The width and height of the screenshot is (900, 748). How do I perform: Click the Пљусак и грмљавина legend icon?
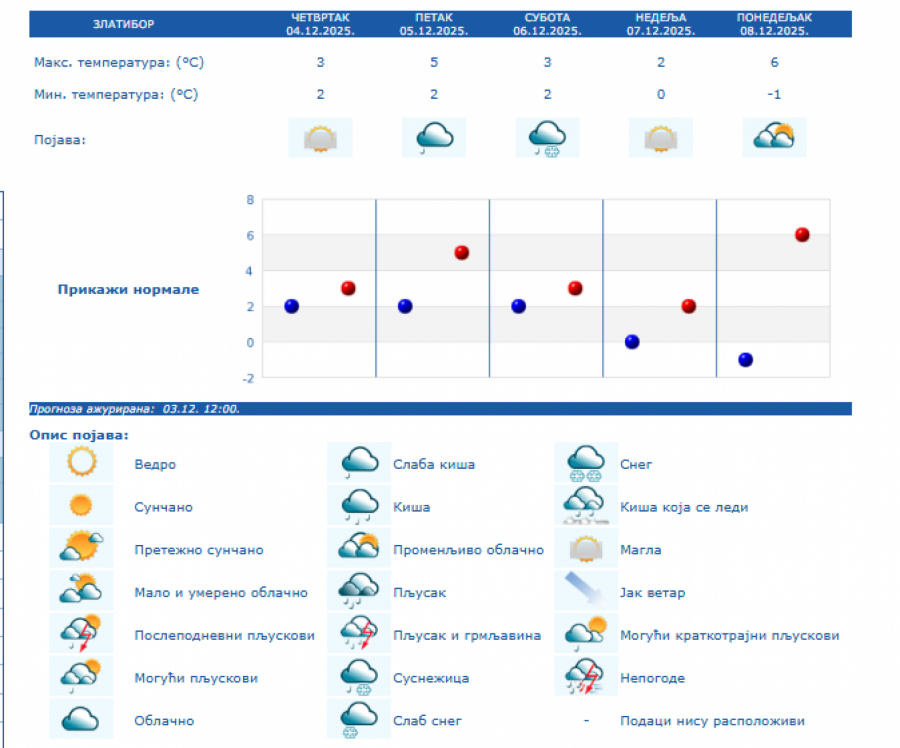[x=360, y=635]
